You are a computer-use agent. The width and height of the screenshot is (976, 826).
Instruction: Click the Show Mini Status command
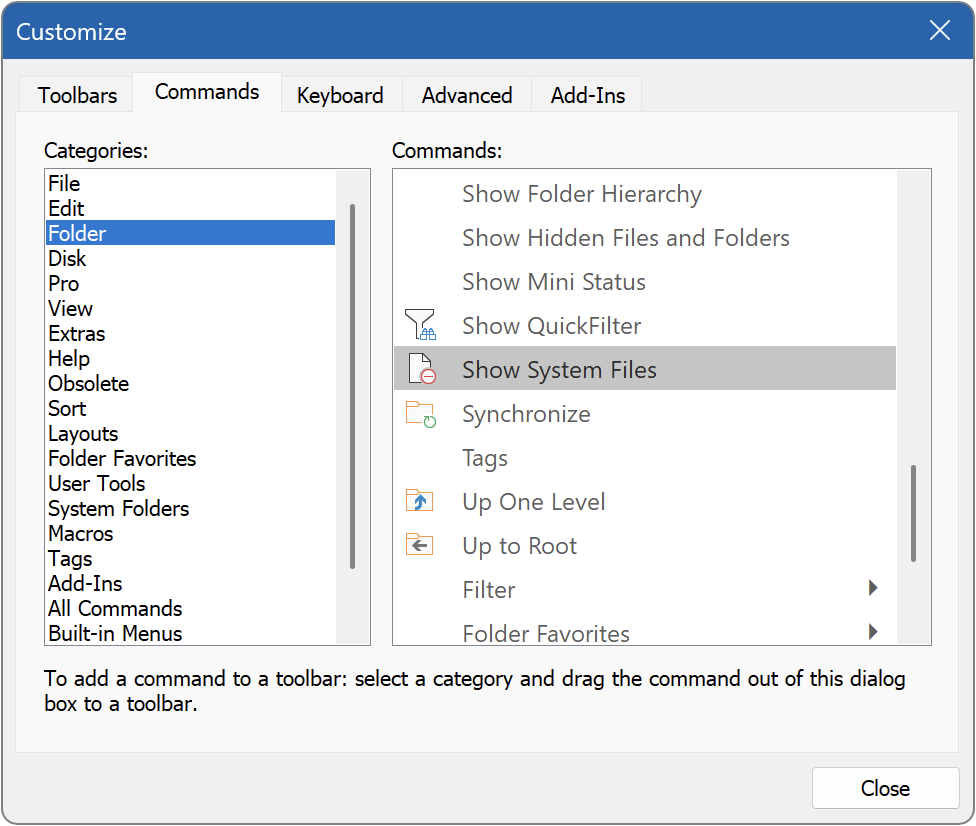(x=553, y=282)
